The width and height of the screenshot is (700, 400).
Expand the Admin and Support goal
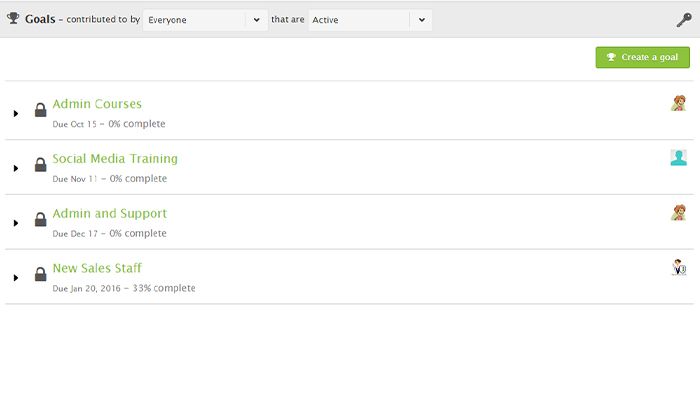16,223
